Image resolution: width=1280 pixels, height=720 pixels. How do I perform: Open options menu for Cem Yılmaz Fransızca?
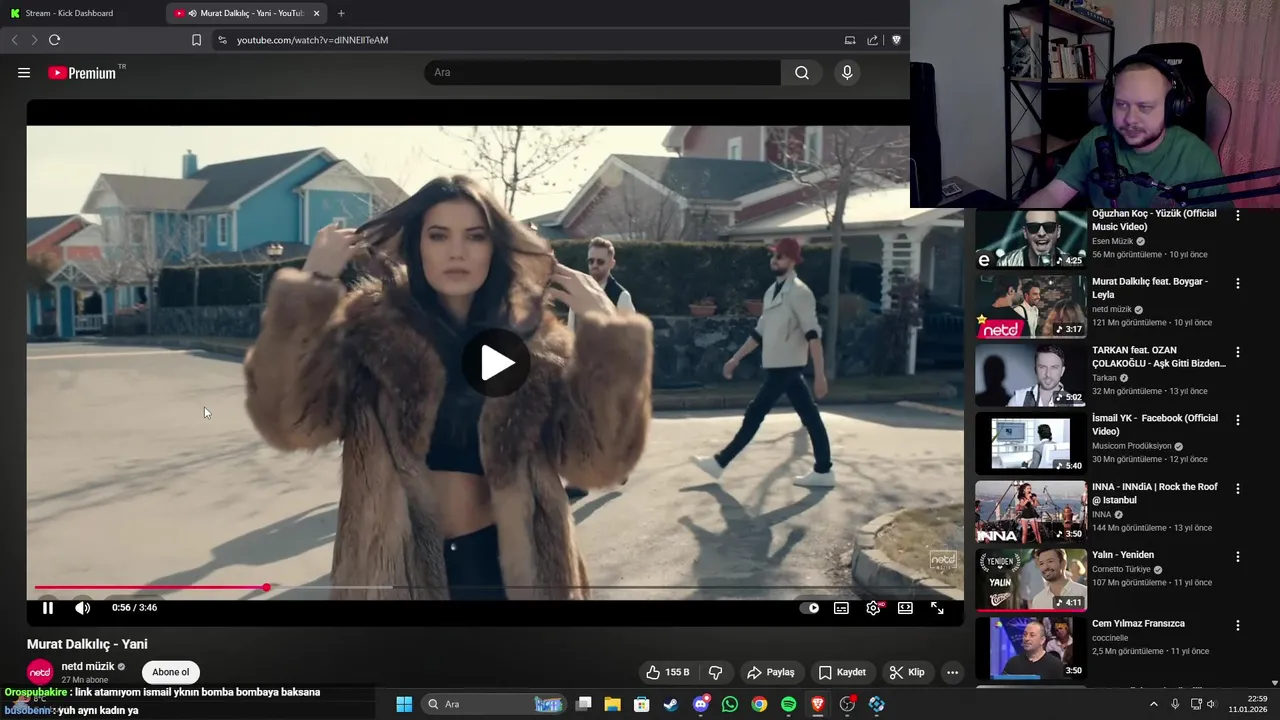click(x=1238, y=625)
